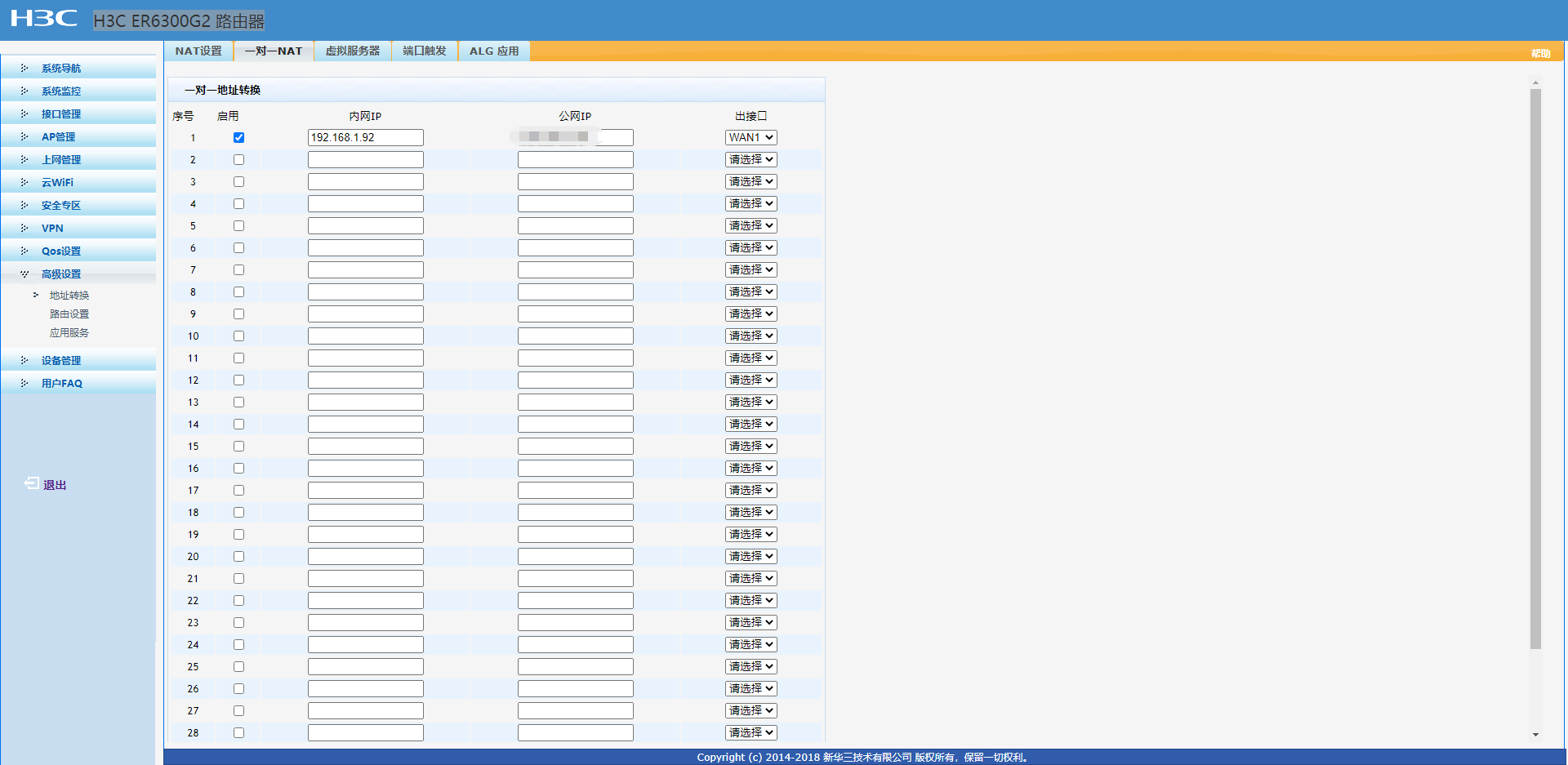Click the arrow icon next to VPN
This screenshot has height=765, width=1568.
pyautogui.click(x=24, y=229)
